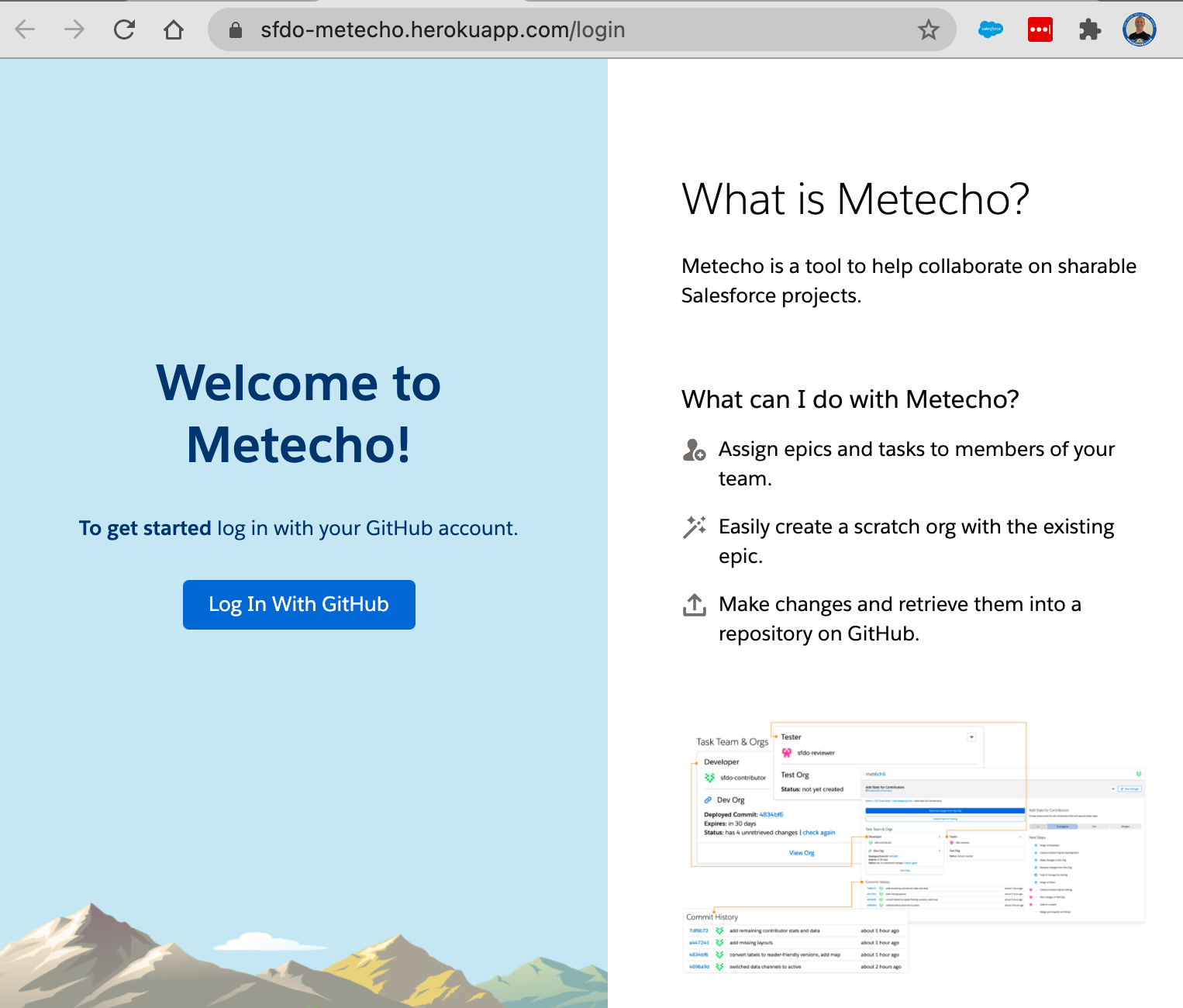Click the magic wand scratch org icon
This screenshot has width=1183, height=1008.
pyautogui.click(x=694, y=526)
